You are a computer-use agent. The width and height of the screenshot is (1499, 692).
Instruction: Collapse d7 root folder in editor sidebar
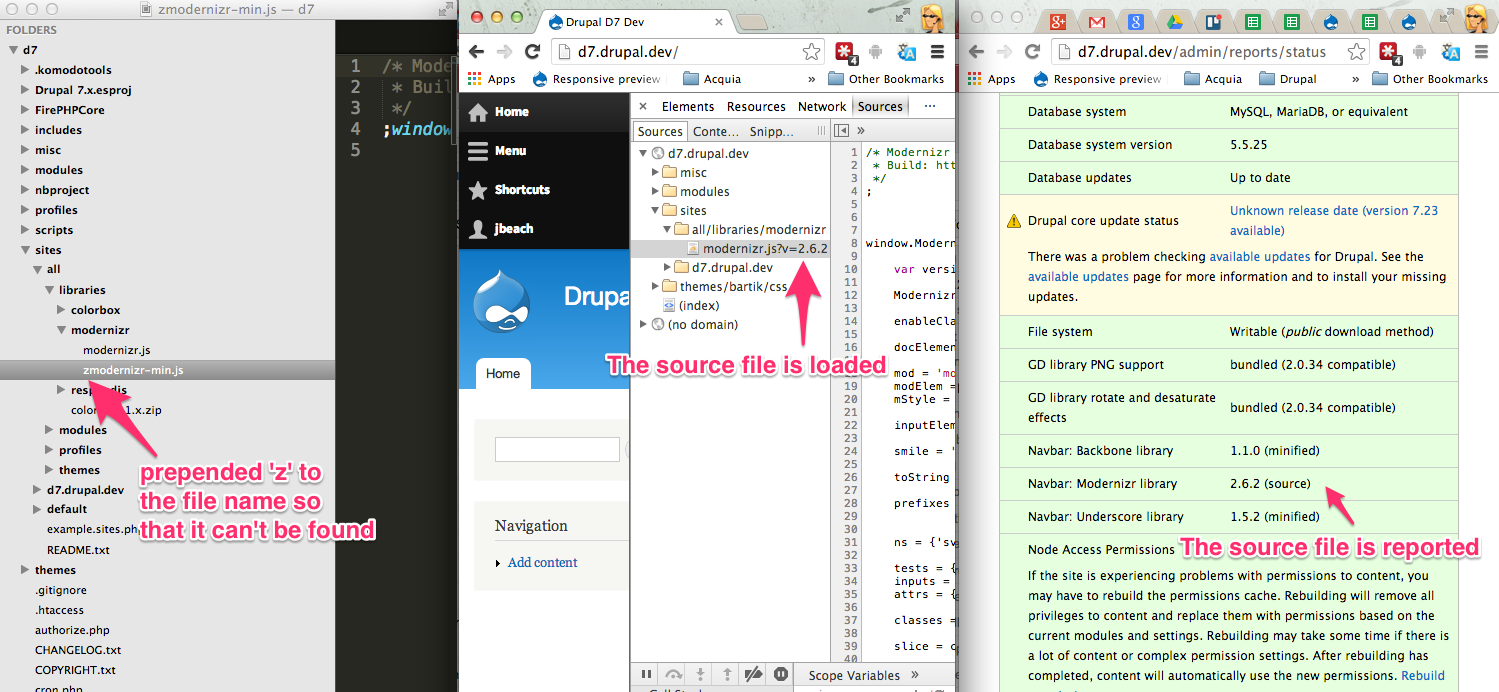pos(13,50)
